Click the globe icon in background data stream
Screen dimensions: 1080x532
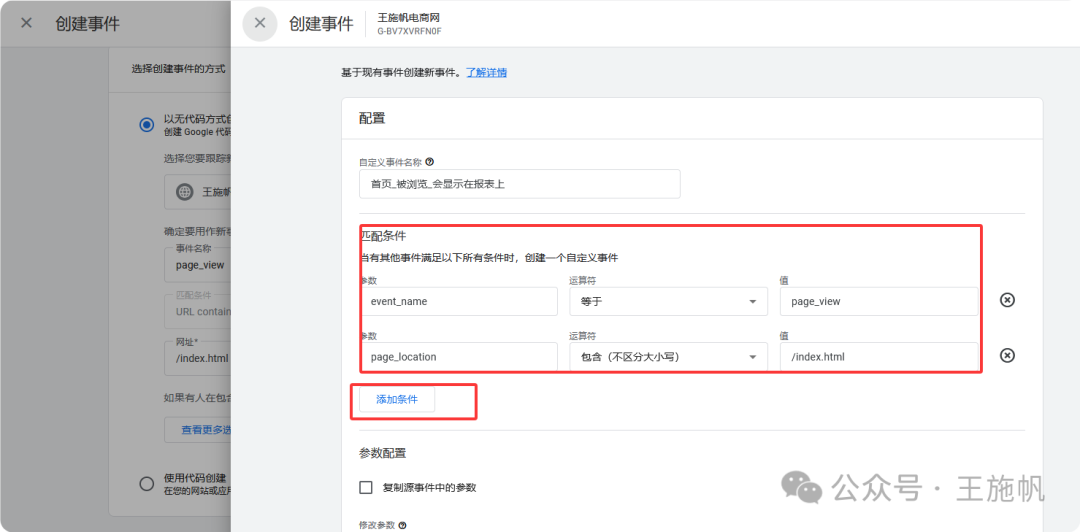[185, 192]
